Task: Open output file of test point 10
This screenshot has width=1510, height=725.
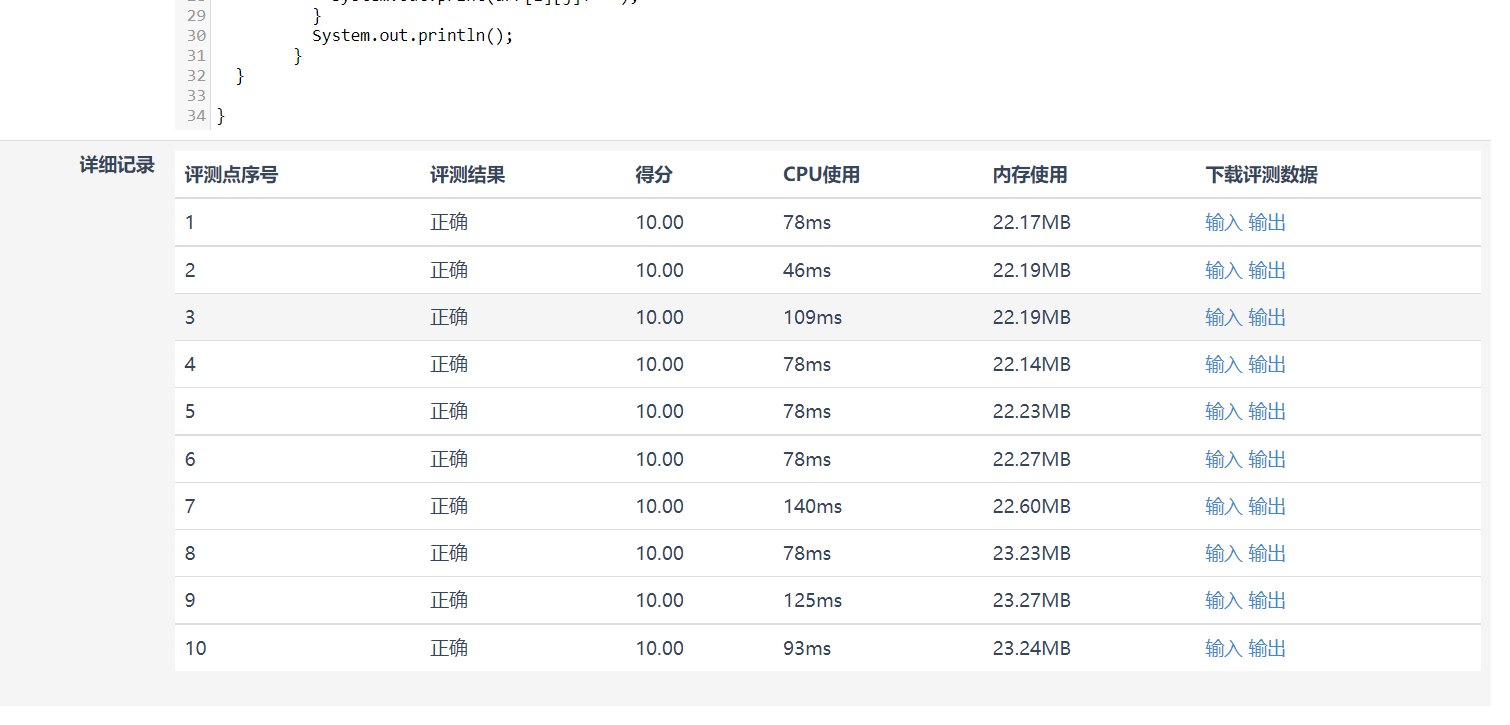Action: [x=1267, y=649]
